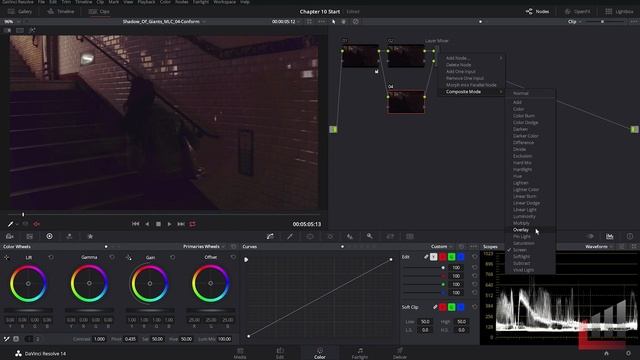Click Add Node in context menu
Viewport: 640px width, 360px height.
click(472, 58)
